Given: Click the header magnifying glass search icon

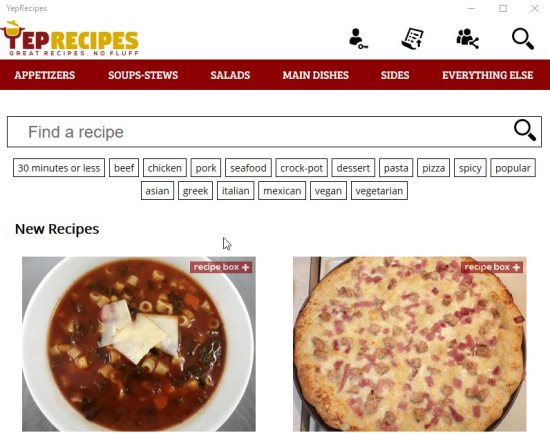Looking at the screenshot, I should (523, 39).
